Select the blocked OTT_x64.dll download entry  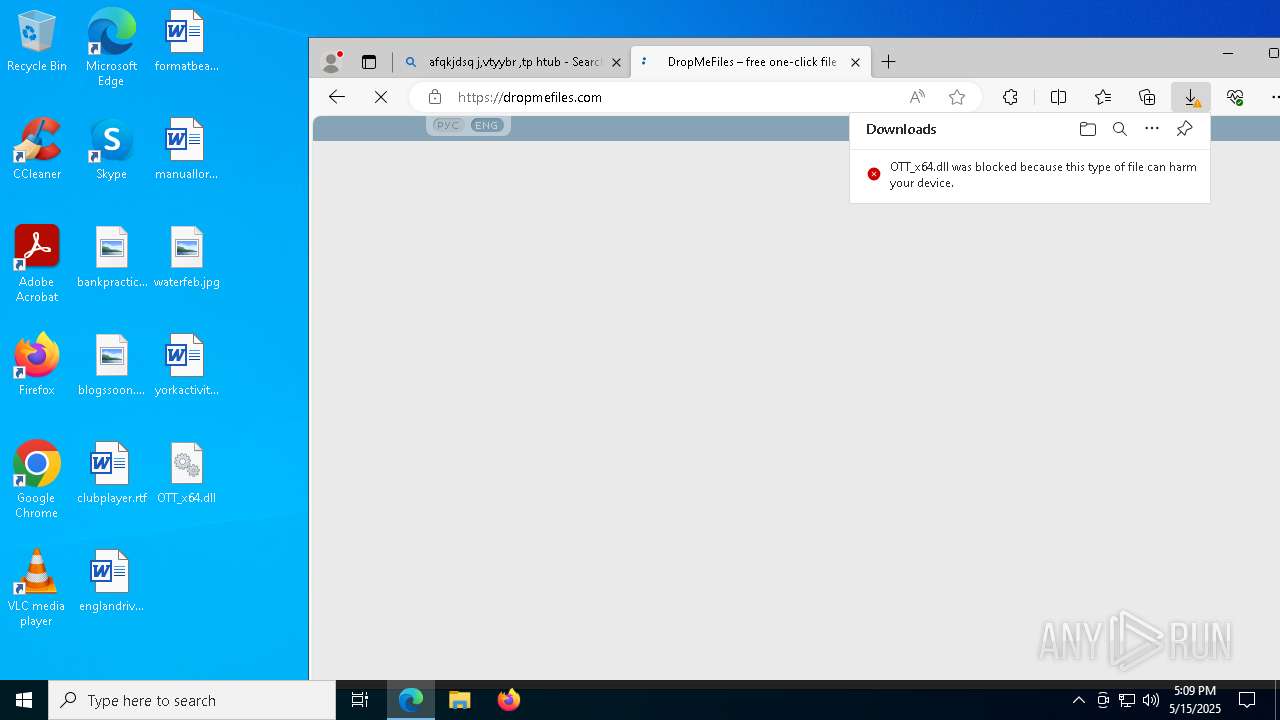pos(1030,175)
